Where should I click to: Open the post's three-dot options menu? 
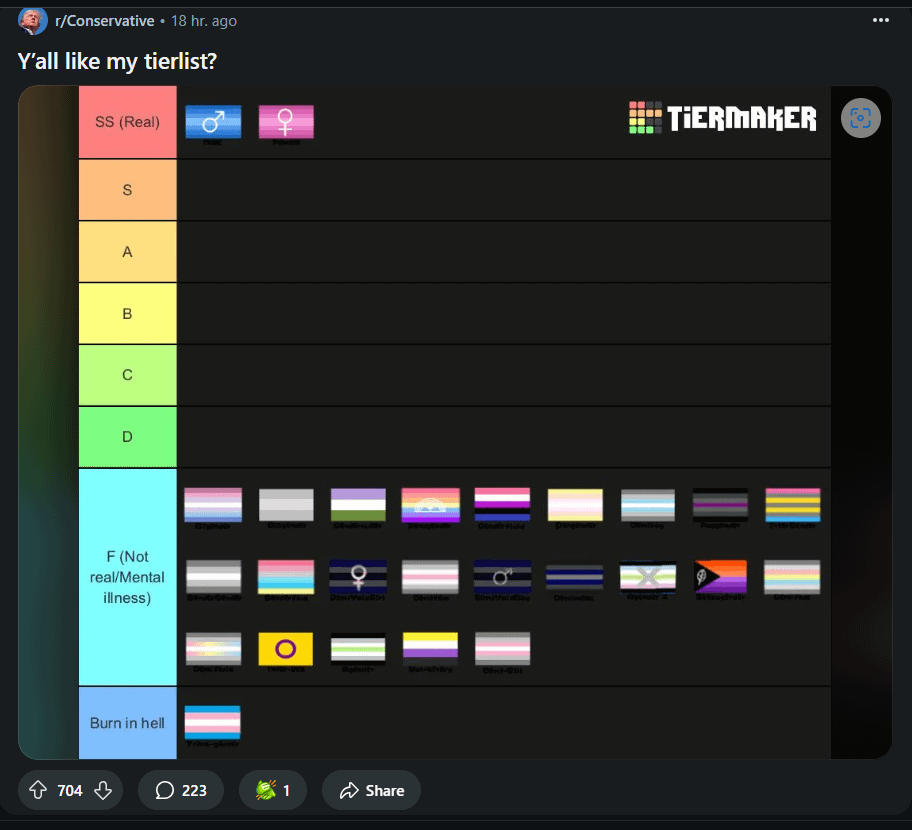click(x=881, y=20)
